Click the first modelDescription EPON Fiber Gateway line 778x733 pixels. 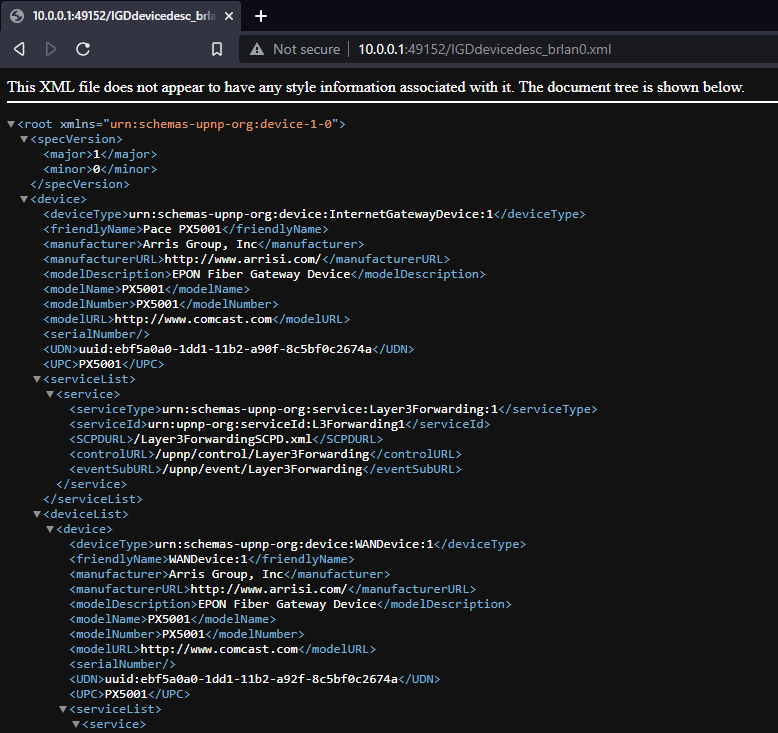click(x=264, y=274)
